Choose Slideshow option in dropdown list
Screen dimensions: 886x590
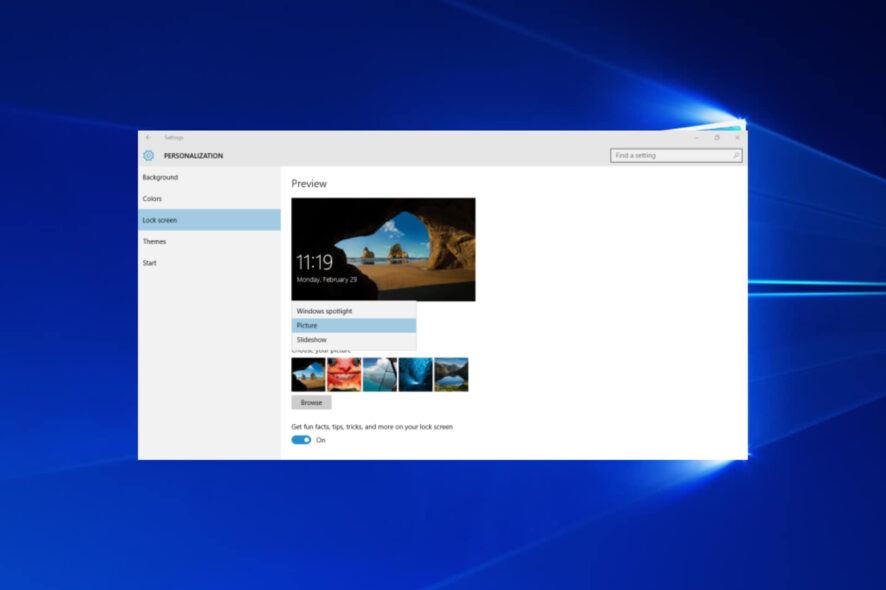pos(354,340)
